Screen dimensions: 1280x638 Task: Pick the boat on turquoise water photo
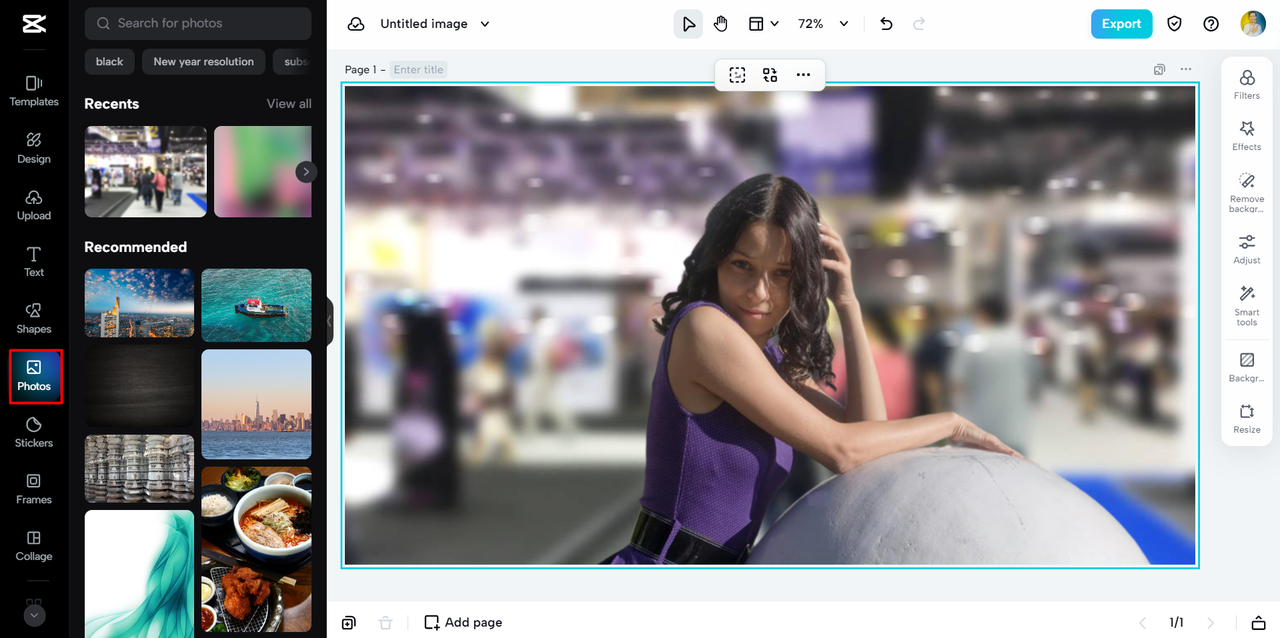(x=257, y=305)
